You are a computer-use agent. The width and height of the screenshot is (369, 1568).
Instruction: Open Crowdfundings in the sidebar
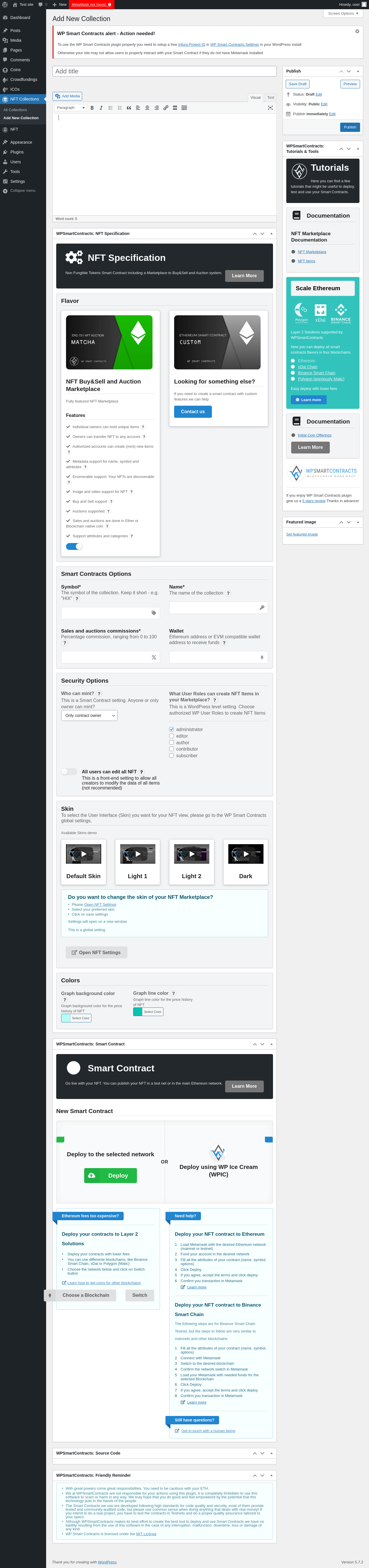[22, 79]
